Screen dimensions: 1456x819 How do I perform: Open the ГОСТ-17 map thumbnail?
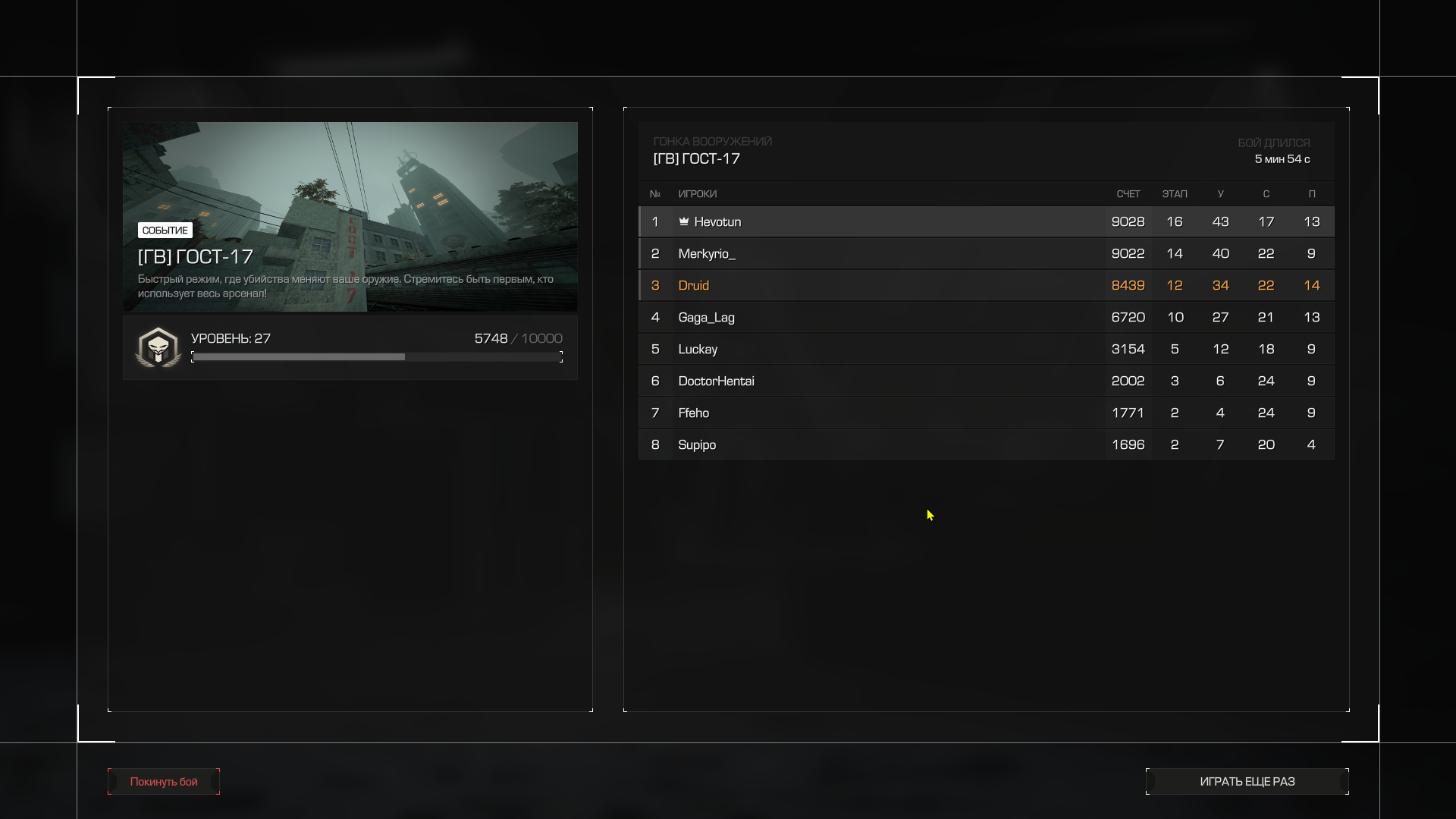click(350, 216)
